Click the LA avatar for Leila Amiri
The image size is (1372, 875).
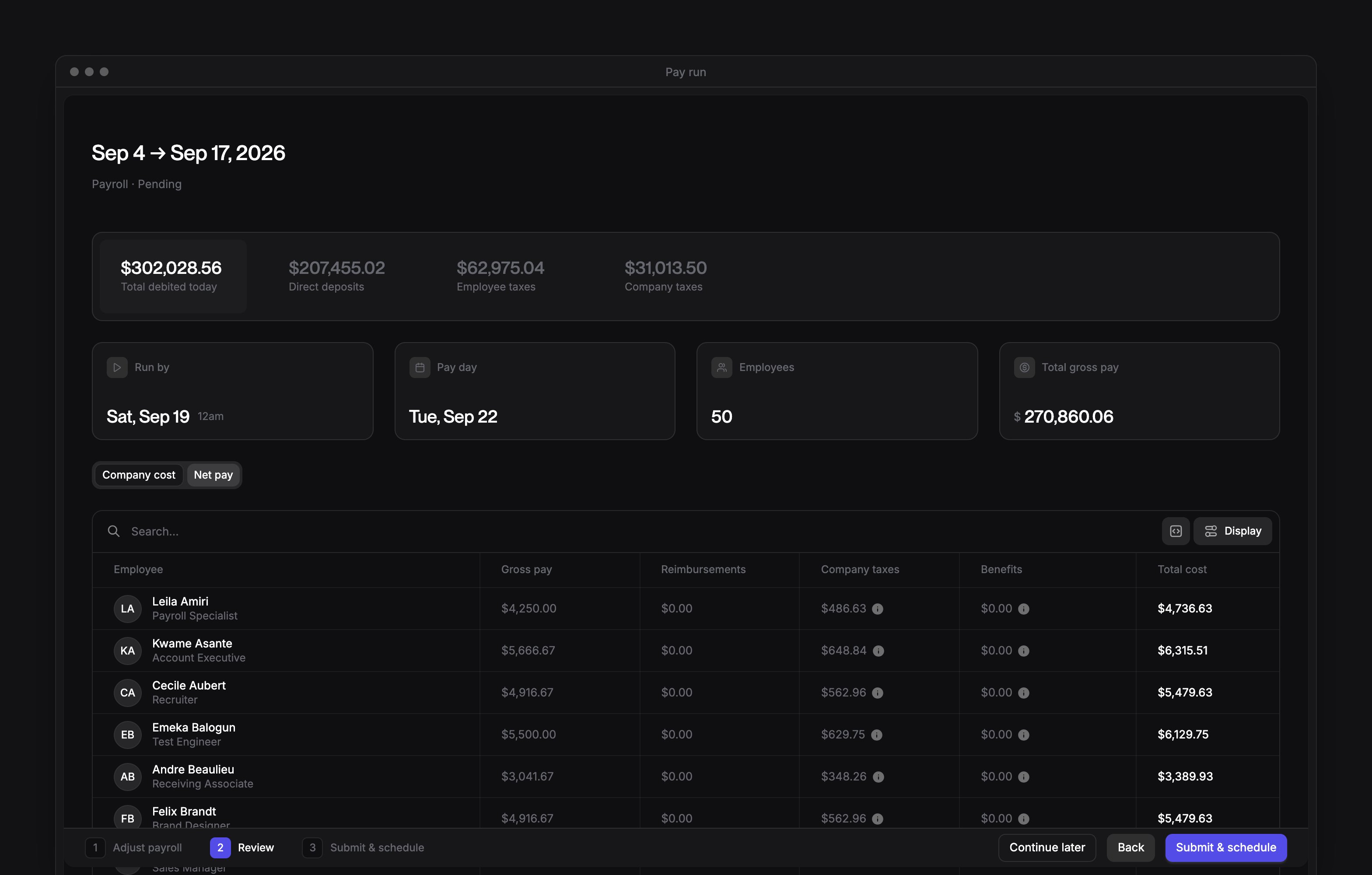pos(128,609)
